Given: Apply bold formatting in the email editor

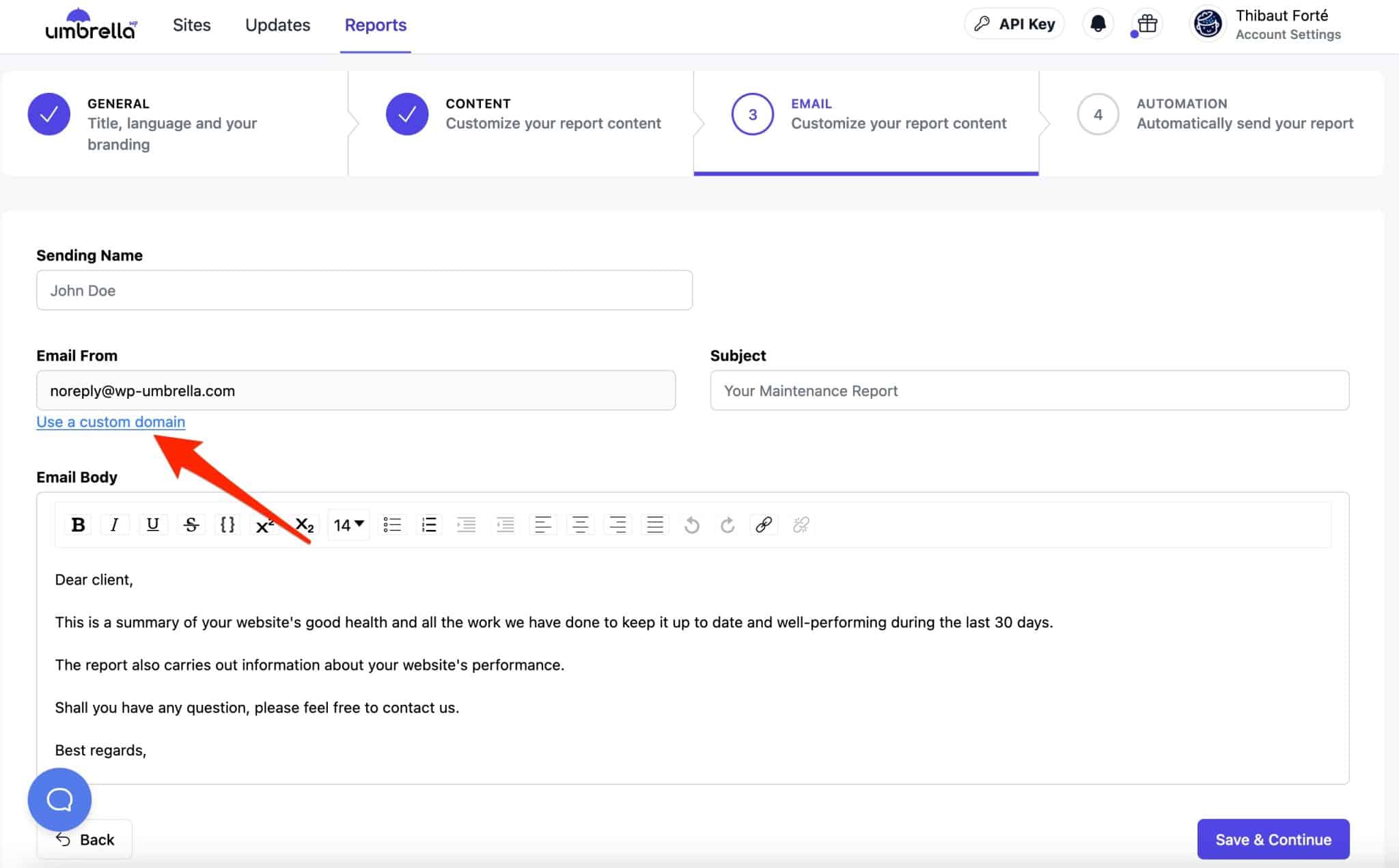Looking at the screenshot, I should point(78,524).
